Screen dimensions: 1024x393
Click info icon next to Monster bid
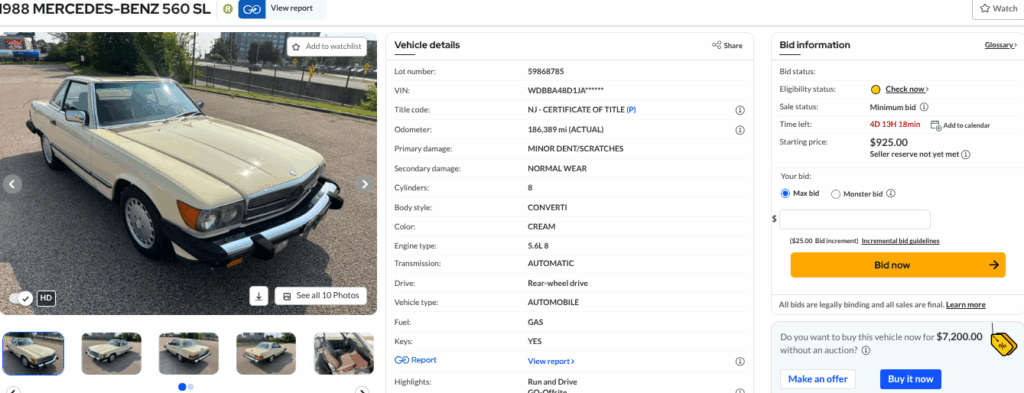891,194
